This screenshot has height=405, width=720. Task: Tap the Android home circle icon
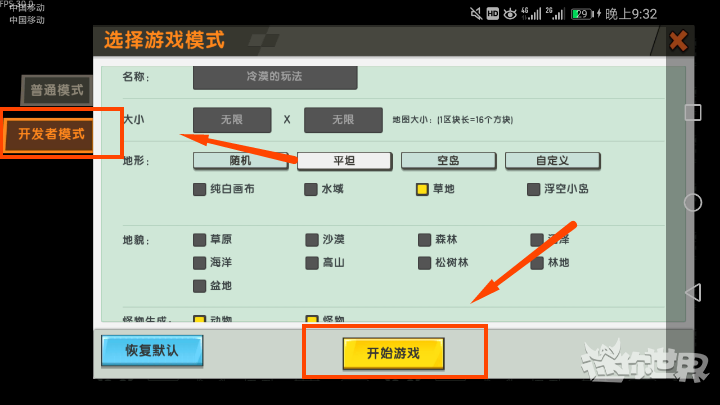click(692, 202)
